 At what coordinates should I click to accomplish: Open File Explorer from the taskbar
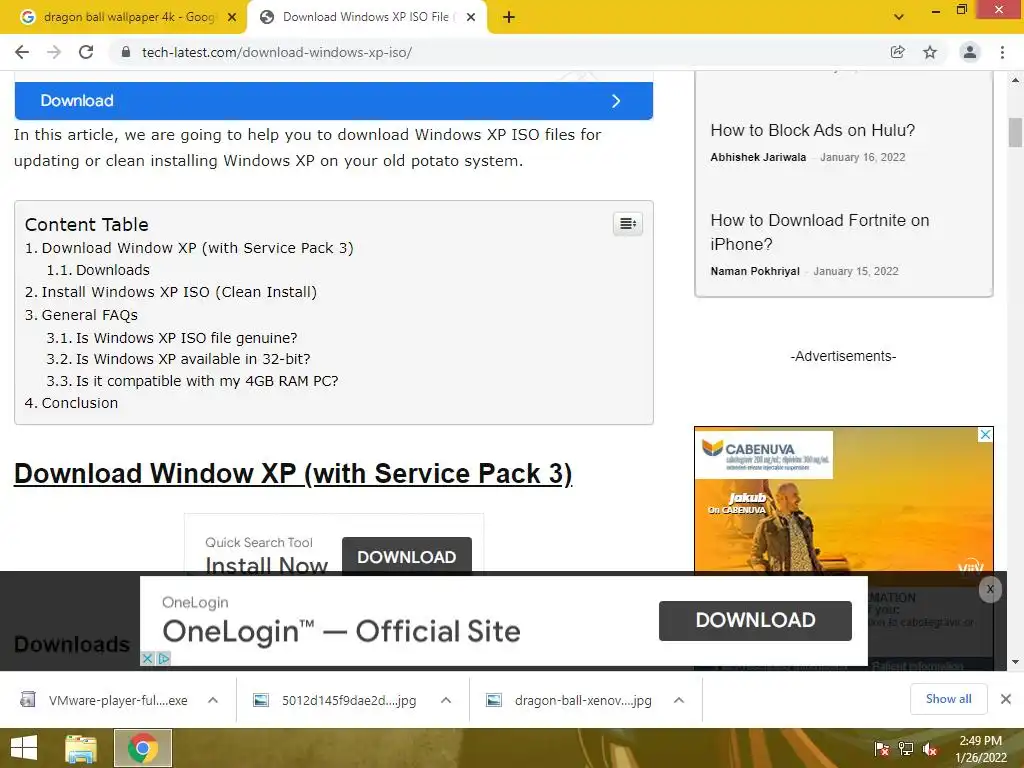(80, 748)
